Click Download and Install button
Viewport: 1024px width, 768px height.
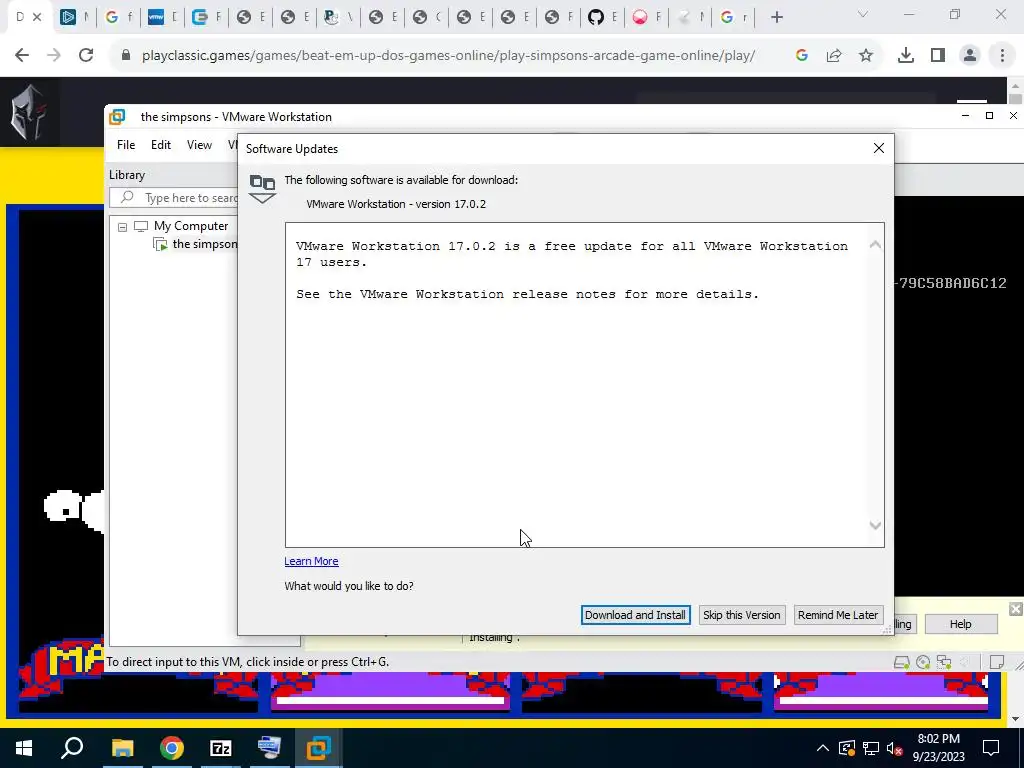pos(635,615)
